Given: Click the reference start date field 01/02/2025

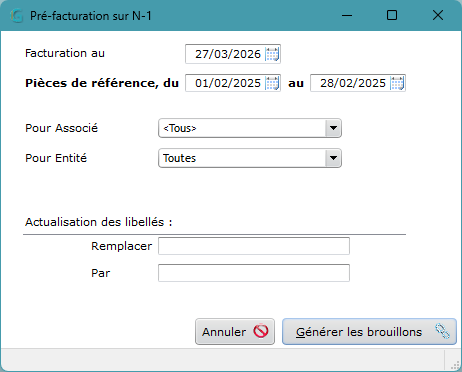Looking at the screenshot, I should point(233,83).
